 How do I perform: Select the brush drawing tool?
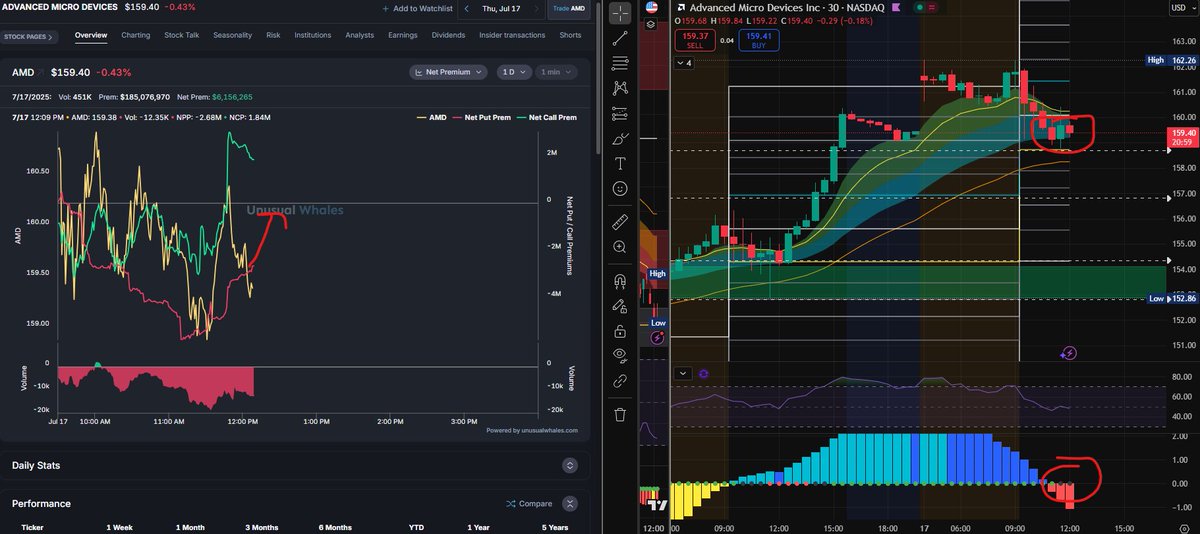621,138
